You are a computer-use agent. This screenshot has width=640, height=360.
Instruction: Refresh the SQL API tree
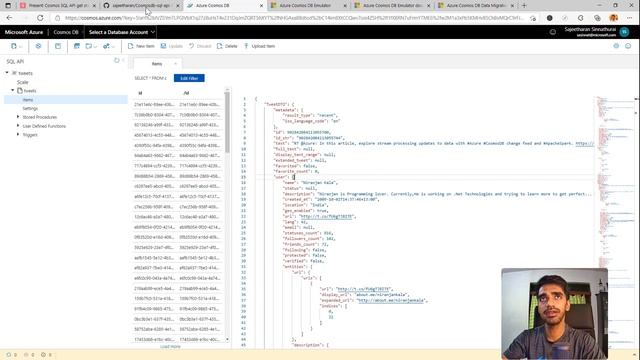(x=117, y=60)
